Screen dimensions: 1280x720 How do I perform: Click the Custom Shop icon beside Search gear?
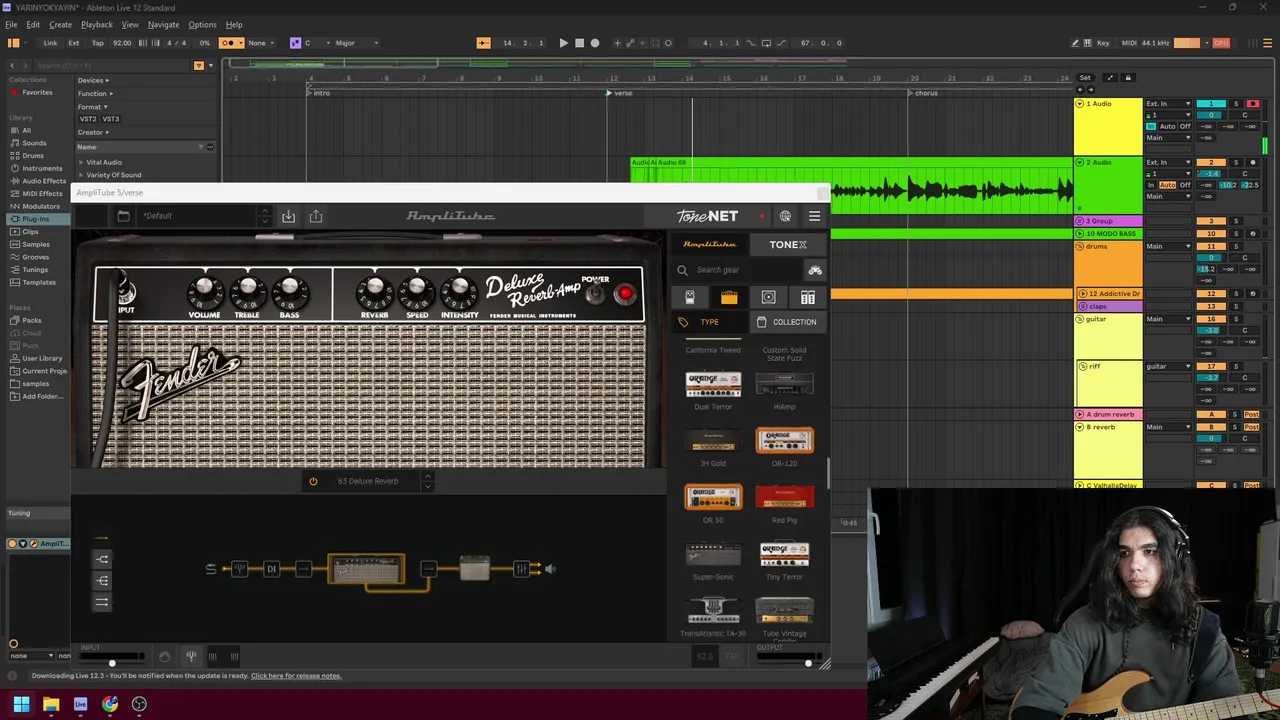tap(815, 270)
